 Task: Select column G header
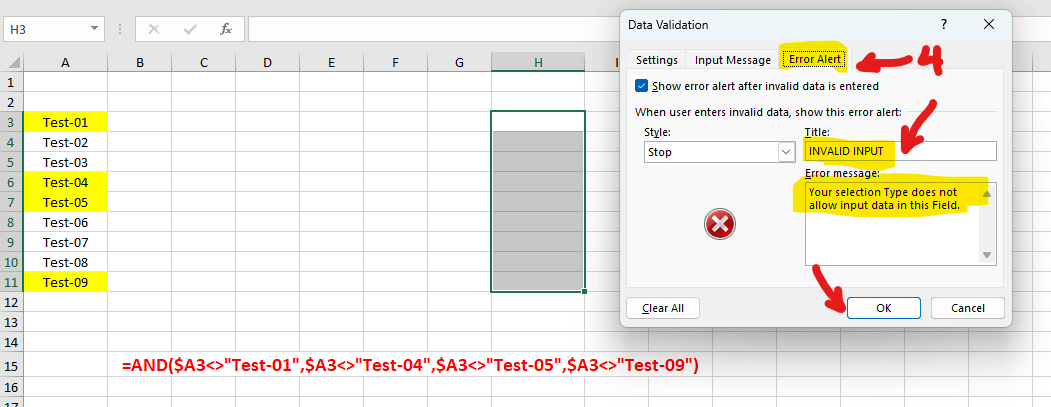pyautogui.click(x=459, y=63)
